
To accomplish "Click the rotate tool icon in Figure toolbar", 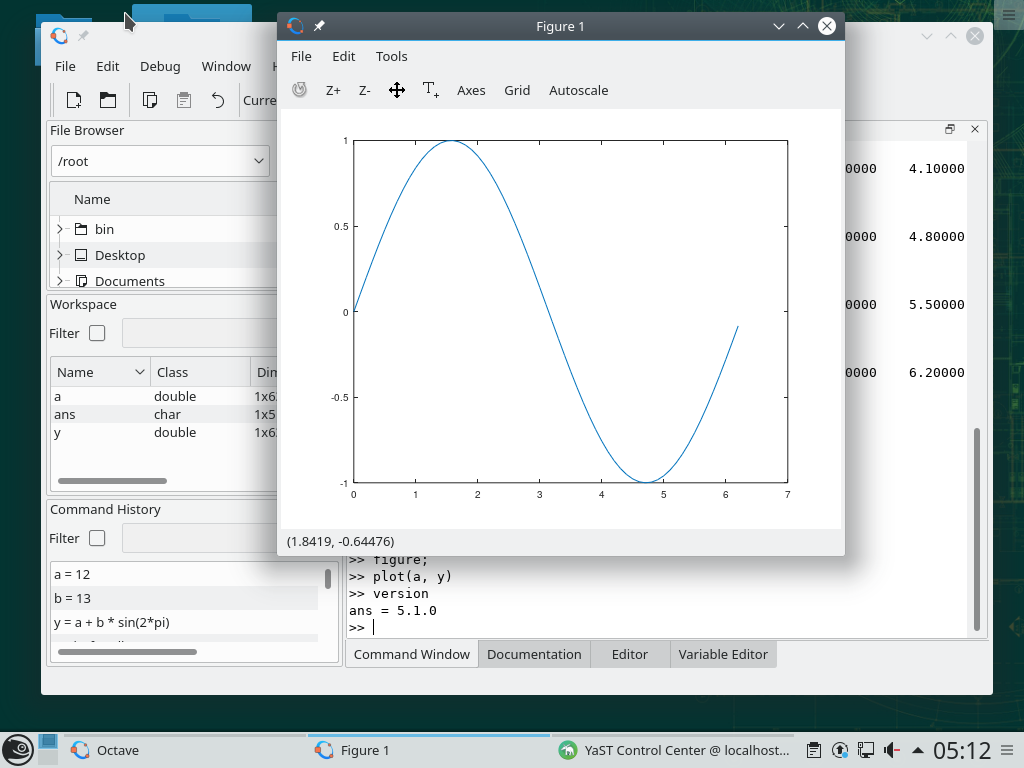I will (x=299, y=90).
